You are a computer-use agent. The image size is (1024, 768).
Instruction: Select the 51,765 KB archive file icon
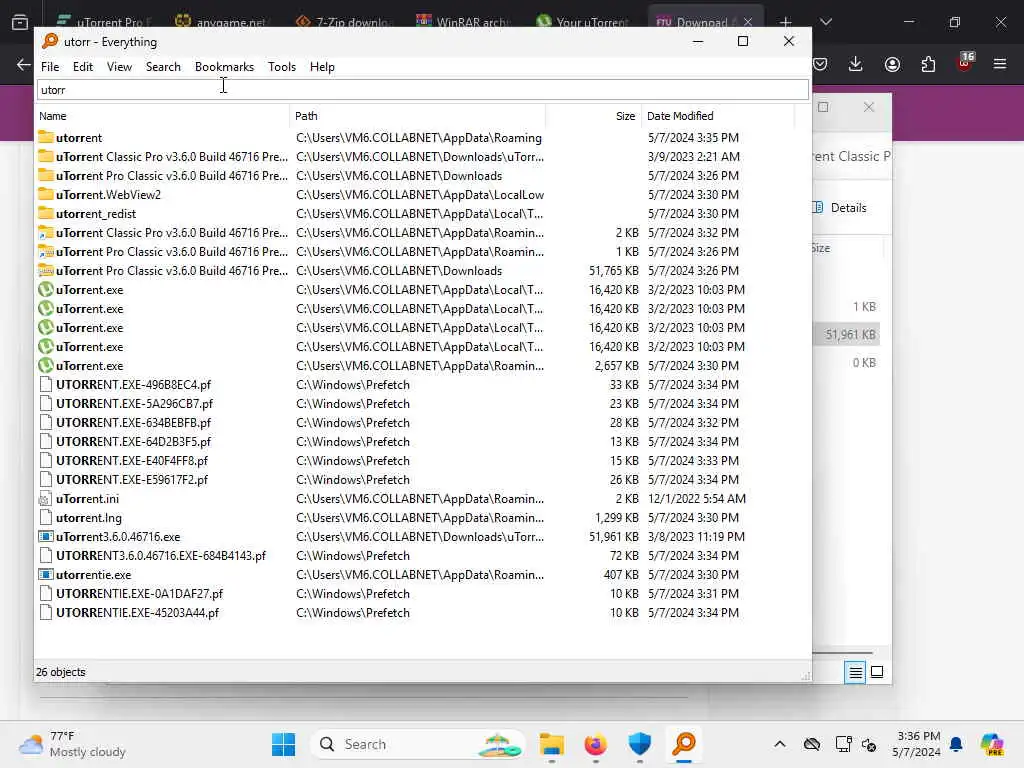pos(46,270)
